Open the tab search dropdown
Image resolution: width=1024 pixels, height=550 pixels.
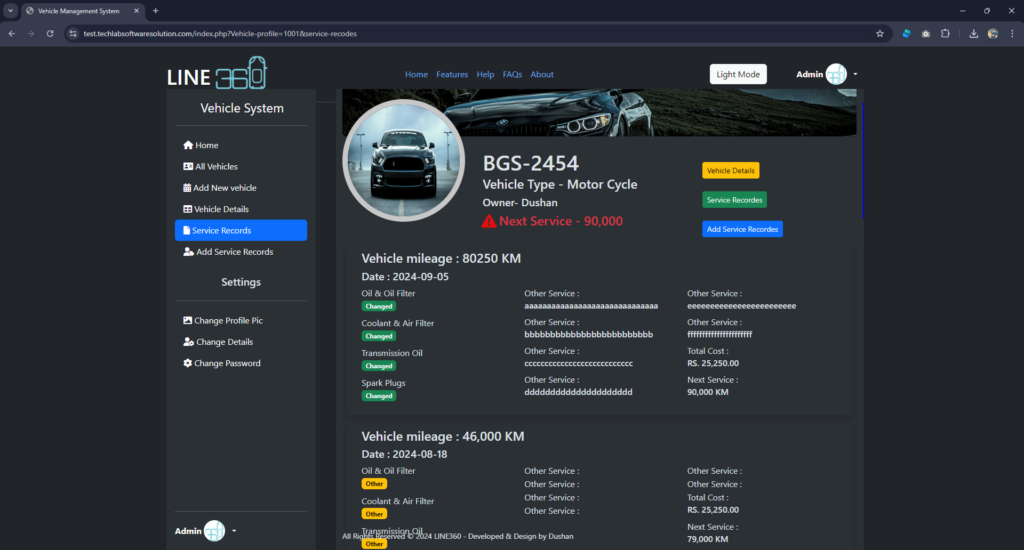tap(10, 10)
